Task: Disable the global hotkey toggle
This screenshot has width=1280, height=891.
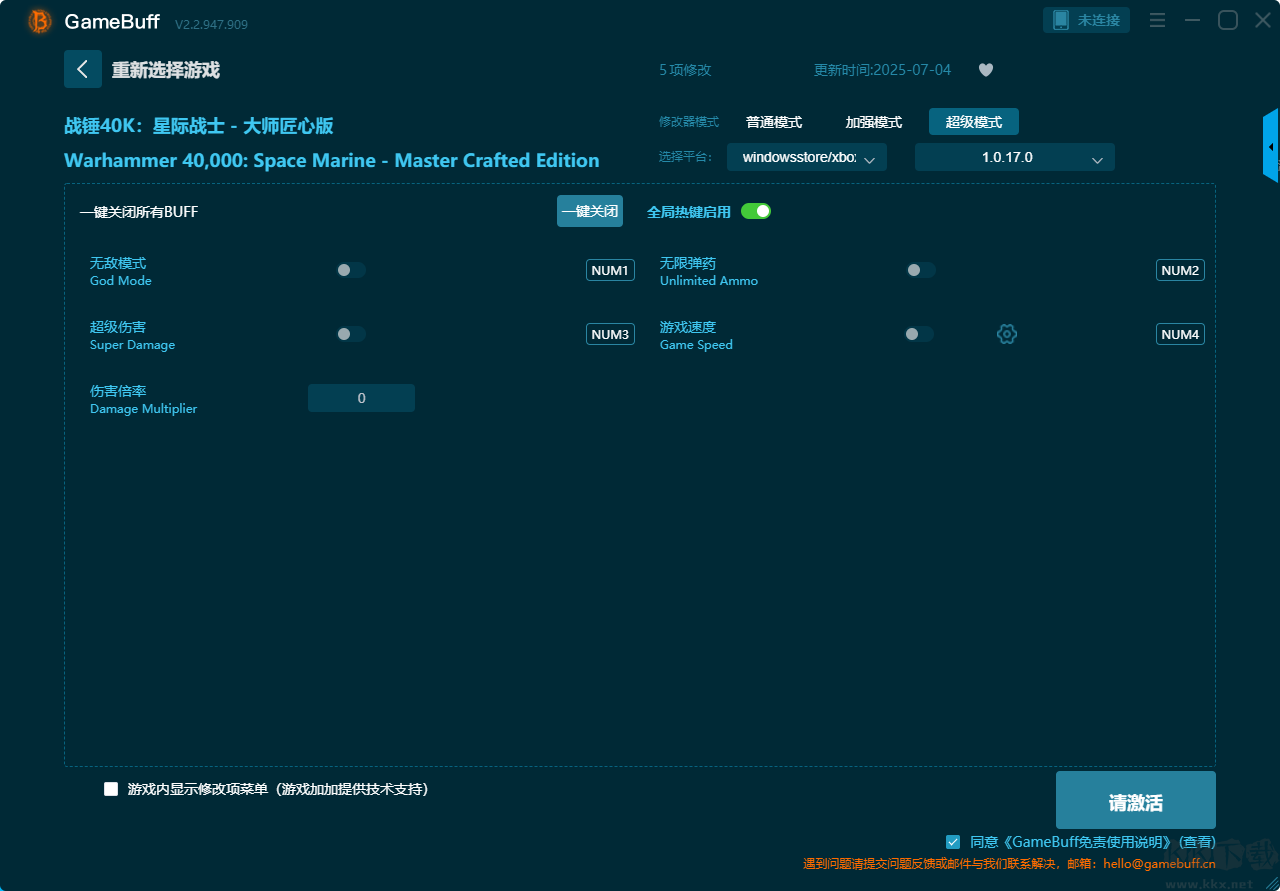Action: click(756, 211)
